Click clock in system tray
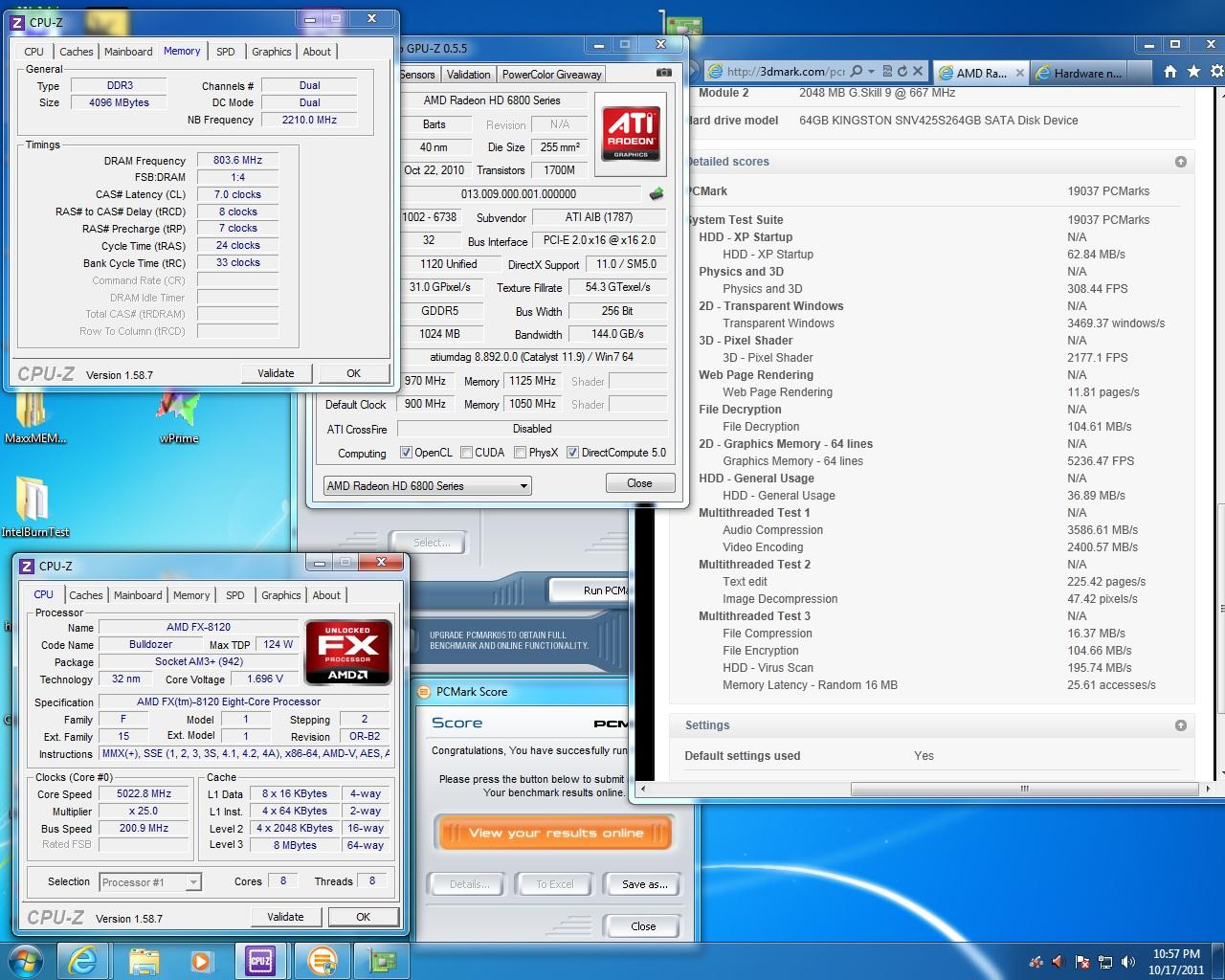The image size is (1225, 980). [x=1175, y=962]
